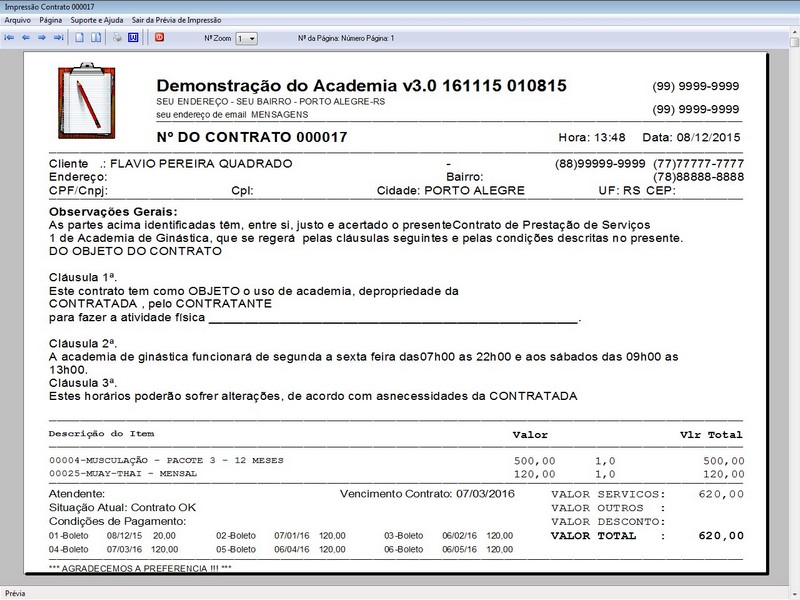This screenshot has height=600, width=800.
Task: Click the vertical scrollbar thumb
Action: (794, 41)
